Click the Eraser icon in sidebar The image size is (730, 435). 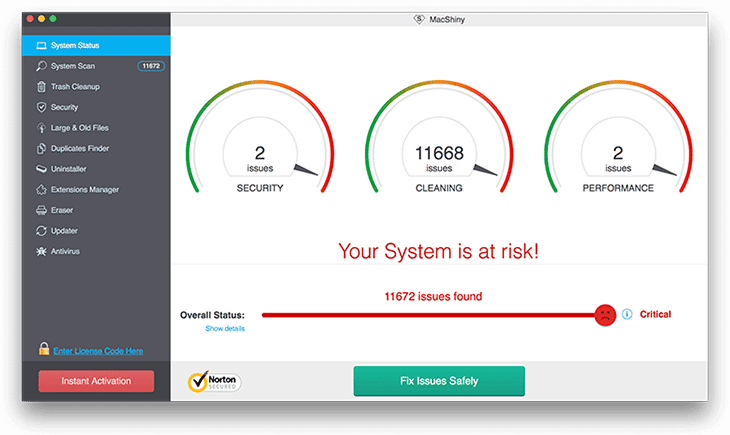point(41,210)
